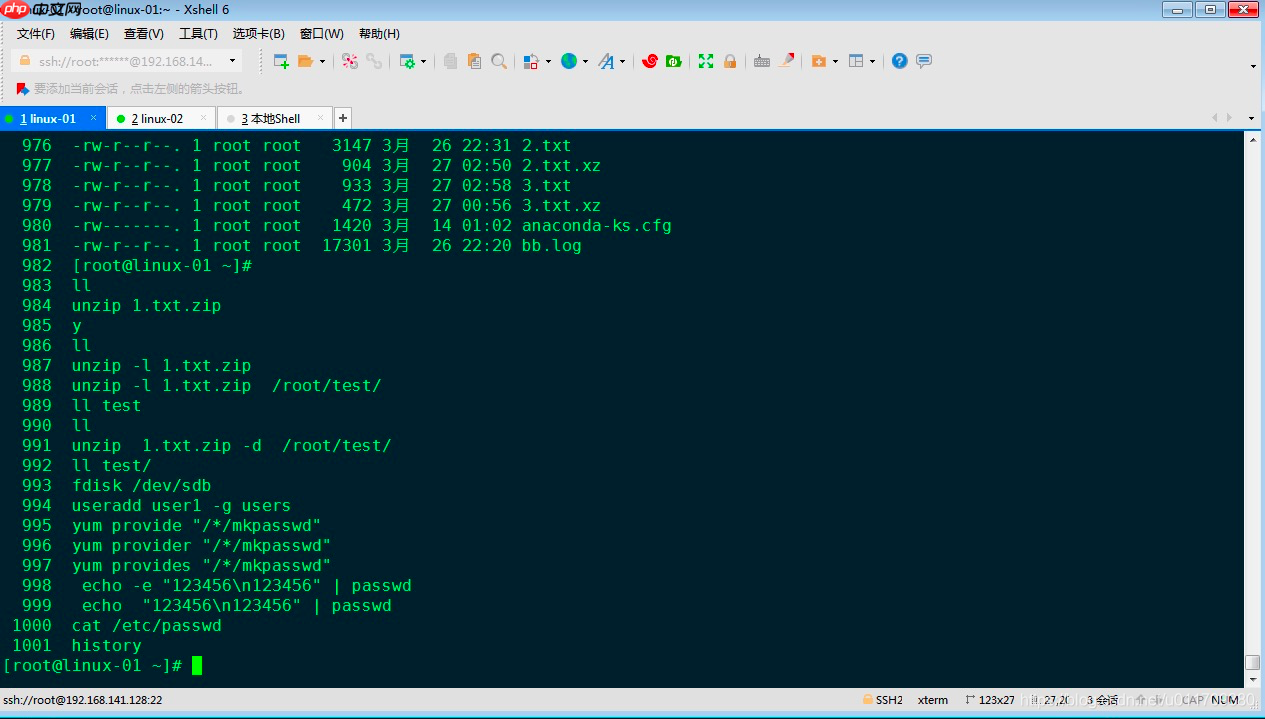Click the lock screen padlock icon
Image resolution: width=1265 pixels, height=719 pixels.
coord(730,61)
